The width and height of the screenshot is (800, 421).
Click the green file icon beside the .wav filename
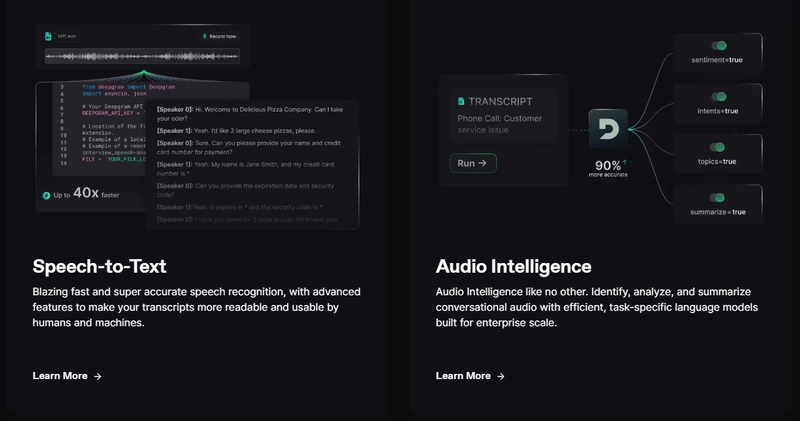pos(48,36)
